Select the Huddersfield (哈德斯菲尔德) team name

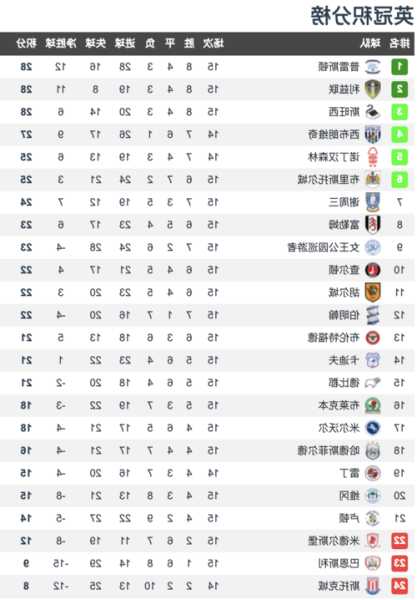[x=329, y=450]
